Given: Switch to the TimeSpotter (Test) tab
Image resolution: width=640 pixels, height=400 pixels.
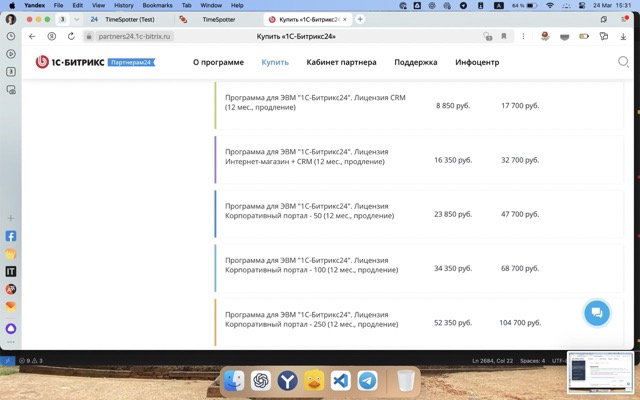Looking at the screenshot, I should click(x=128, y=19).
